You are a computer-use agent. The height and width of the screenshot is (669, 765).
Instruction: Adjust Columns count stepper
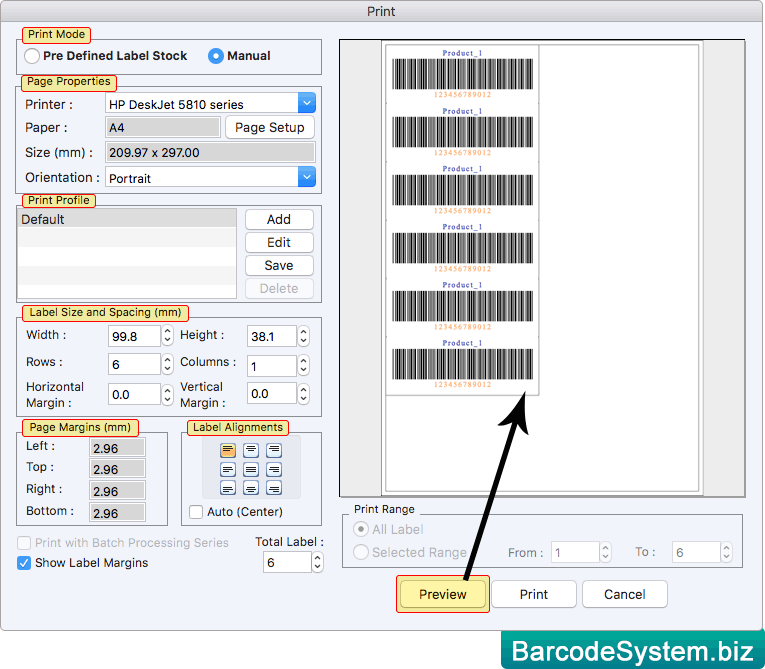[304, 365]
